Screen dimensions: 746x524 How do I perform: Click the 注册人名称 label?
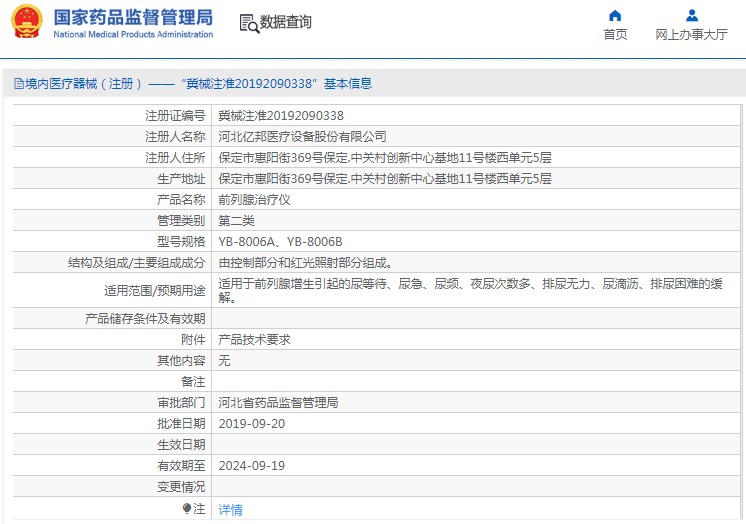click(x=175, y=137)
